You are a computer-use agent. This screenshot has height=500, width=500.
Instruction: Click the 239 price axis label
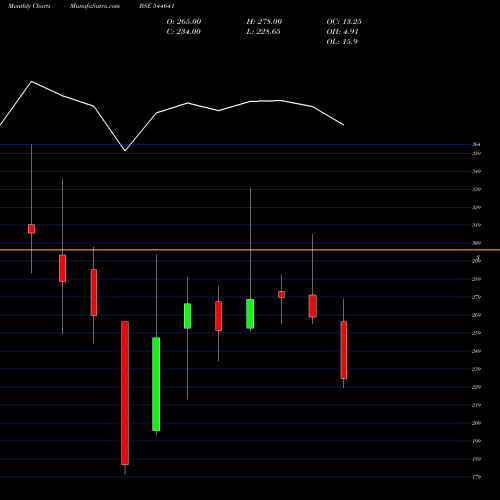tap(476, 369)
